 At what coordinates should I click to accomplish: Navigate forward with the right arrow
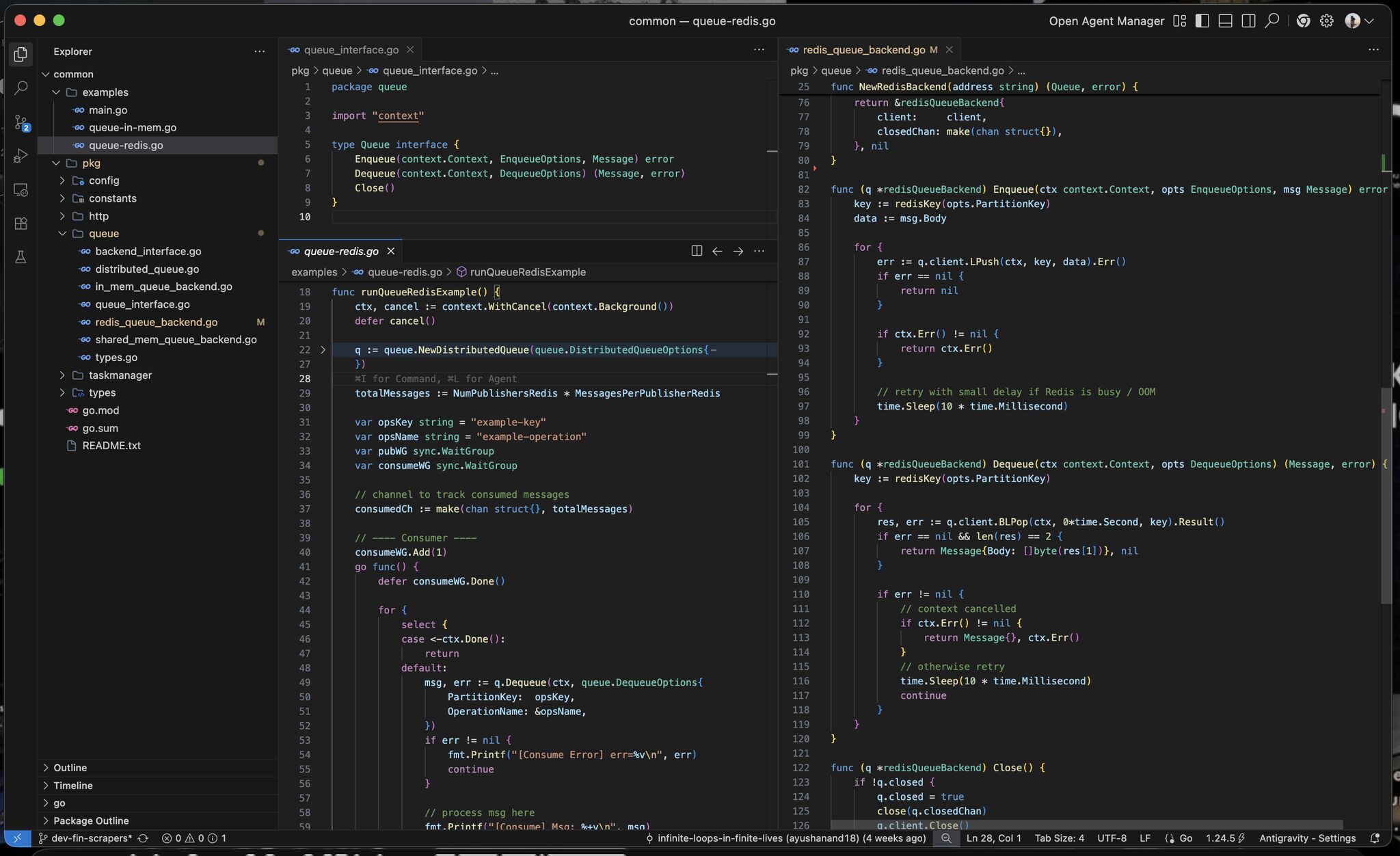click(x=738, y=251)
